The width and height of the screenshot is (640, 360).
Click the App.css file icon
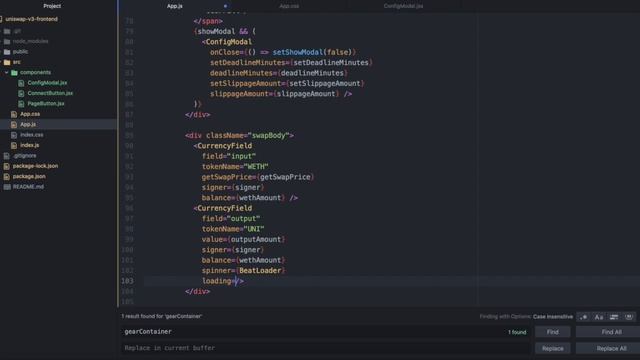(14, 114)
